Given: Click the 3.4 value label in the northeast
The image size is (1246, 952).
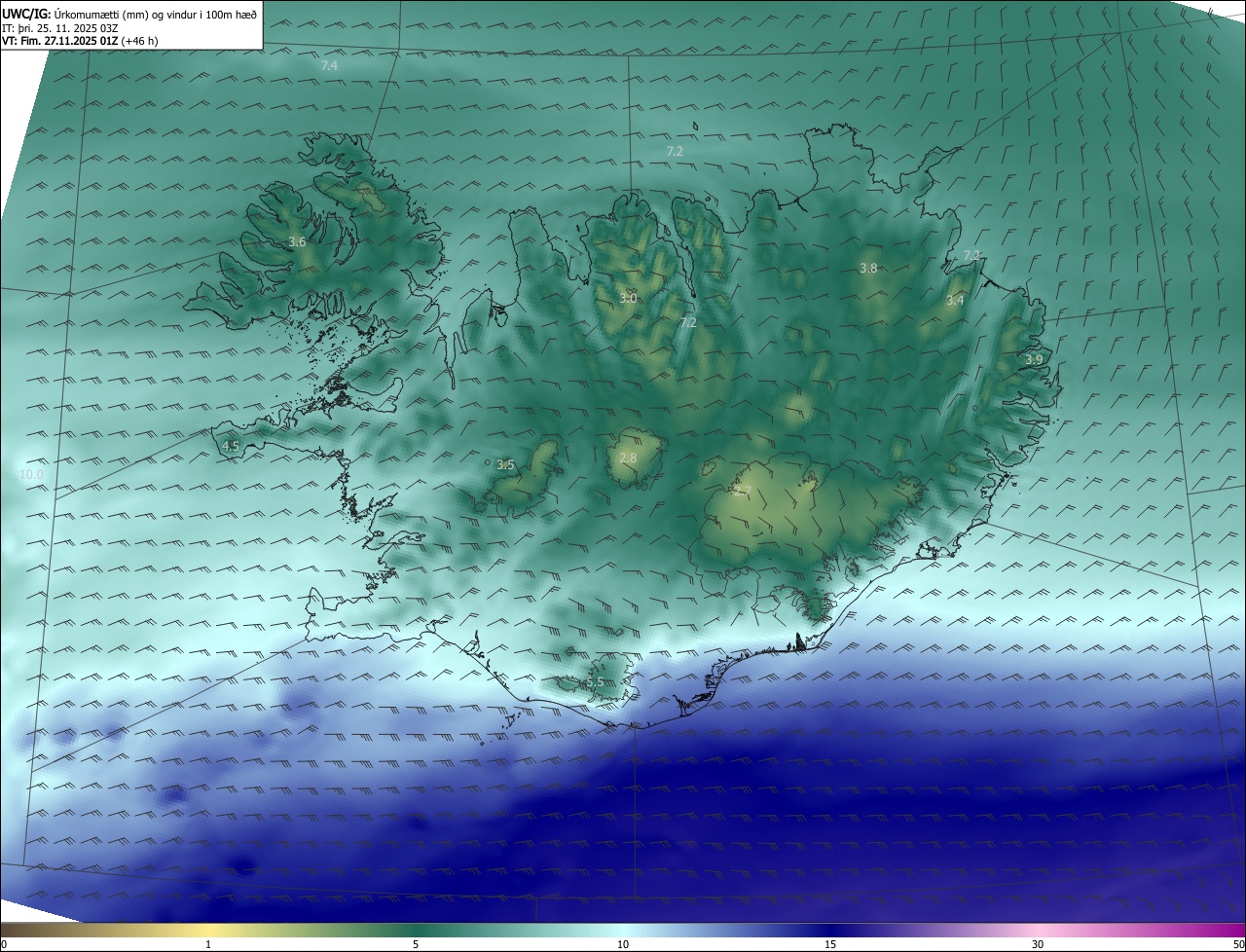Looking at the screenshot, I should point(956,300).
